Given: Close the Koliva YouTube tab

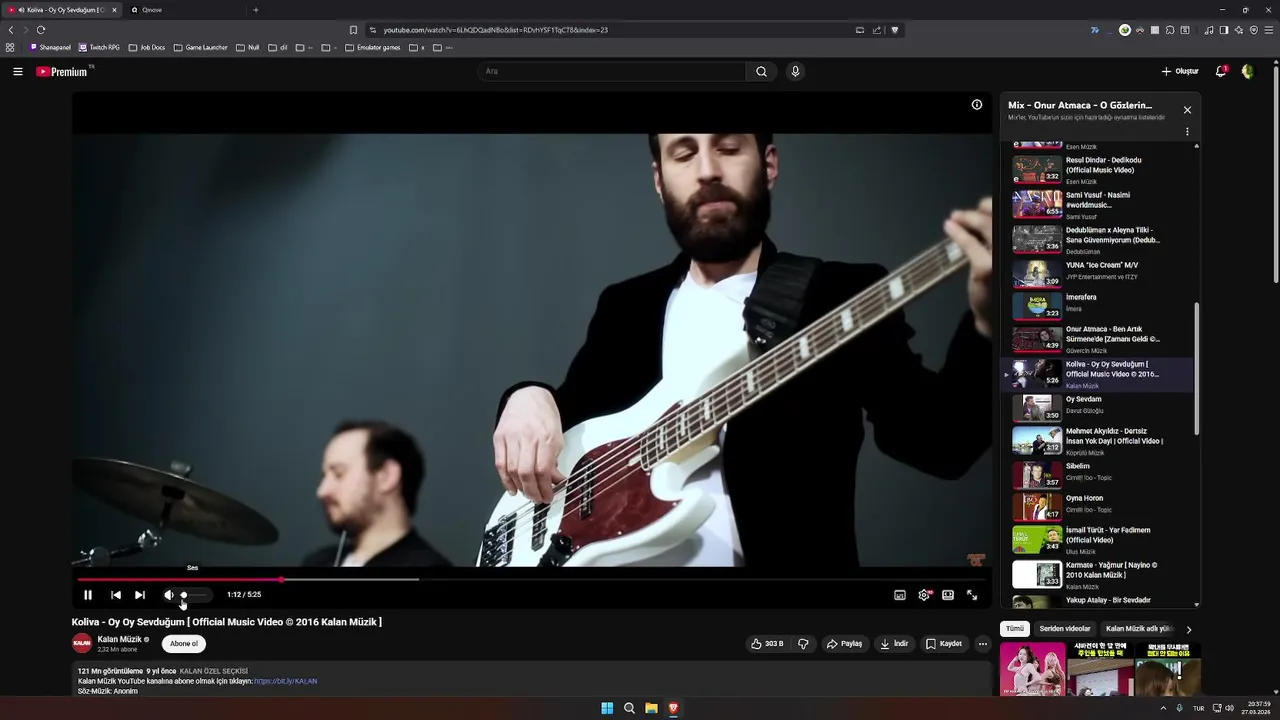Looking at the screenshot, I should [x=114, y=10].
